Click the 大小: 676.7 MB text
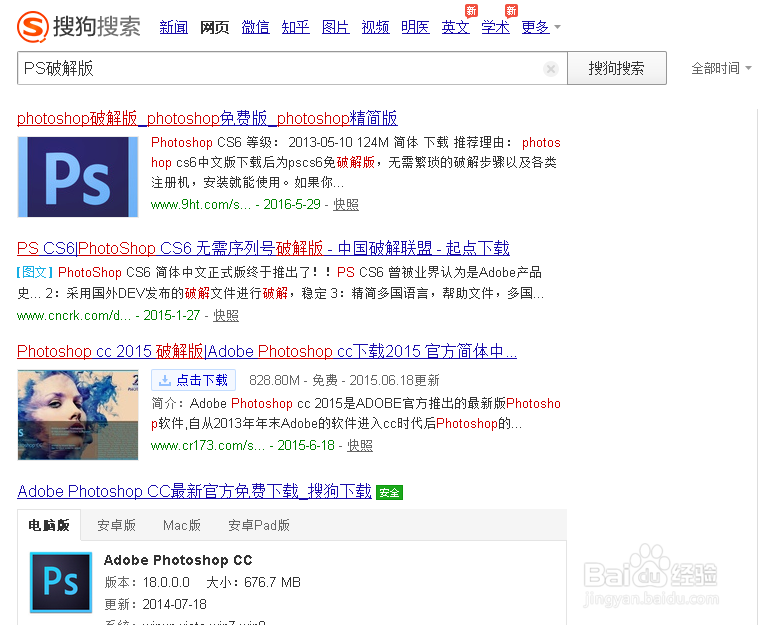 pos(253,582)
